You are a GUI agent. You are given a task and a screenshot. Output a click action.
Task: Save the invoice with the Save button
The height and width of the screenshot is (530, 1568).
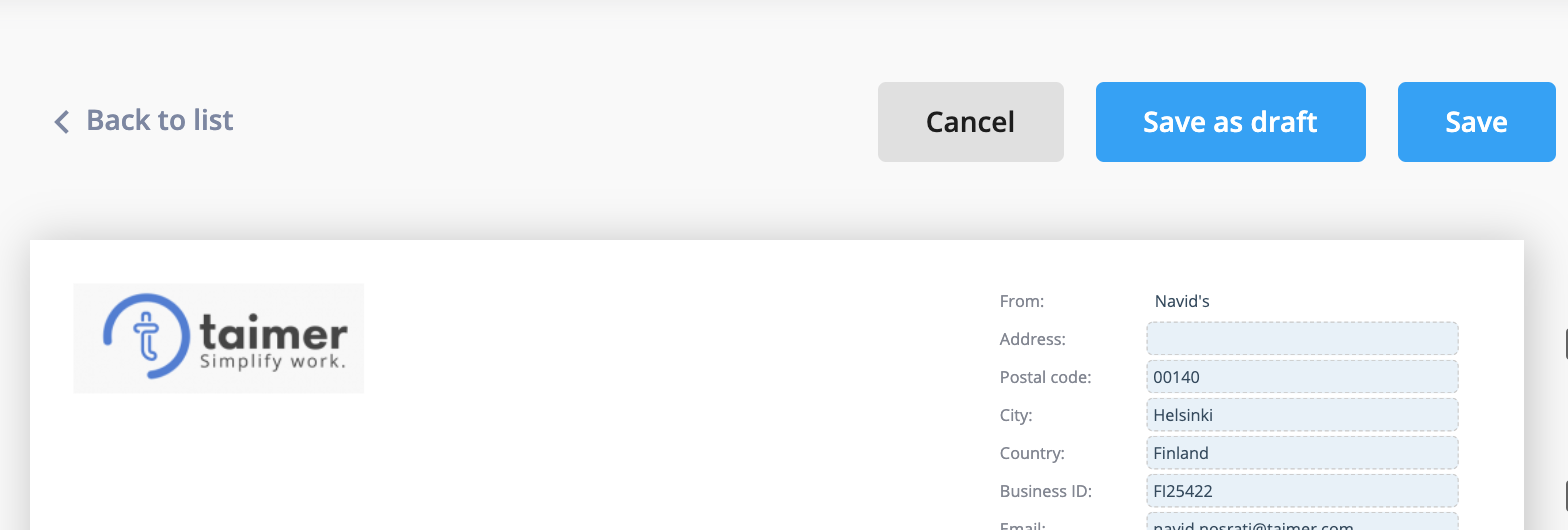coord(1476,122)
